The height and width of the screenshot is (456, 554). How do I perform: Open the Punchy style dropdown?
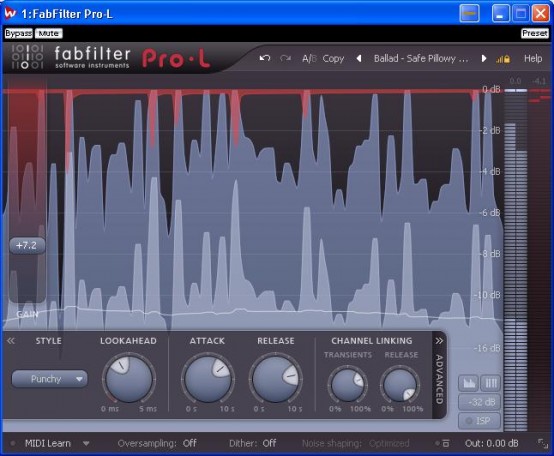point(49,379)
